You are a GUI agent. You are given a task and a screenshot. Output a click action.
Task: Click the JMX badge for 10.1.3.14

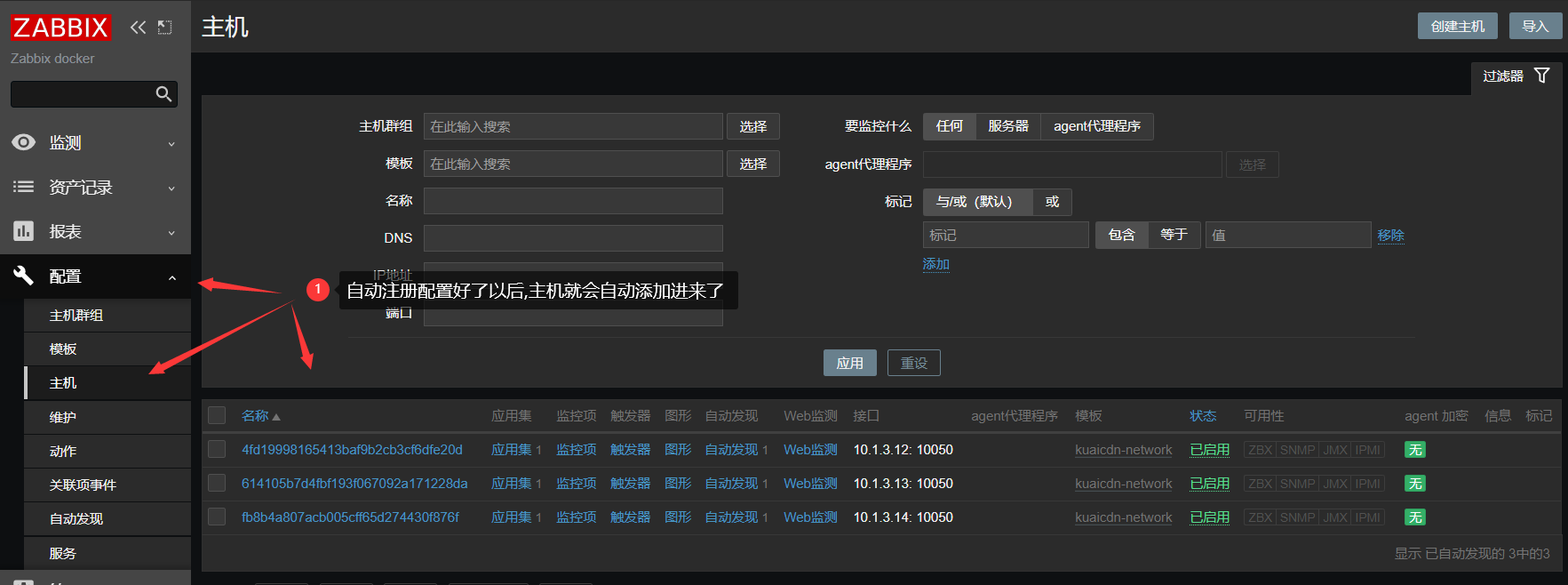(1335, 517)
